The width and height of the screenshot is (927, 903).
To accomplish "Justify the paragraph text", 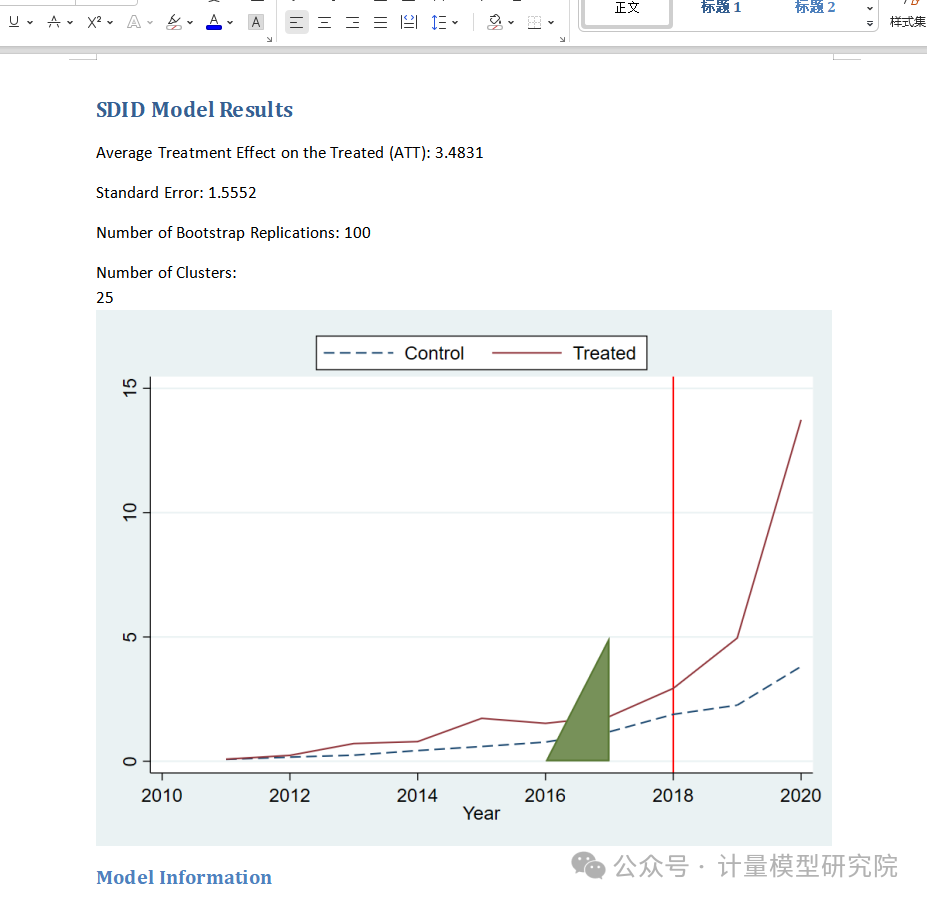I will tap(381, 23).
